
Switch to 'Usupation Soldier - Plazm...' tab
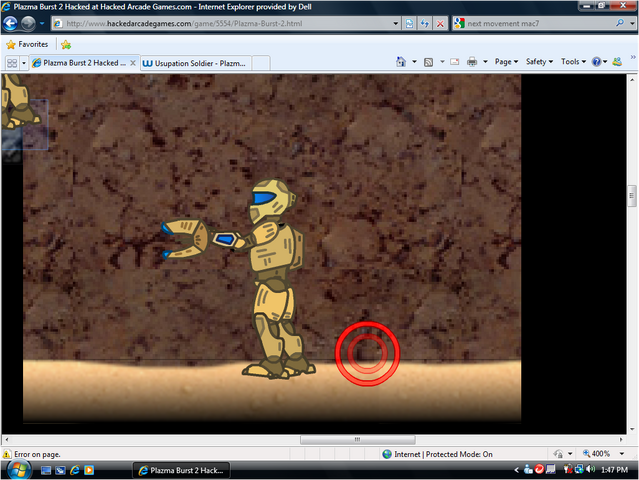(196, 63)
